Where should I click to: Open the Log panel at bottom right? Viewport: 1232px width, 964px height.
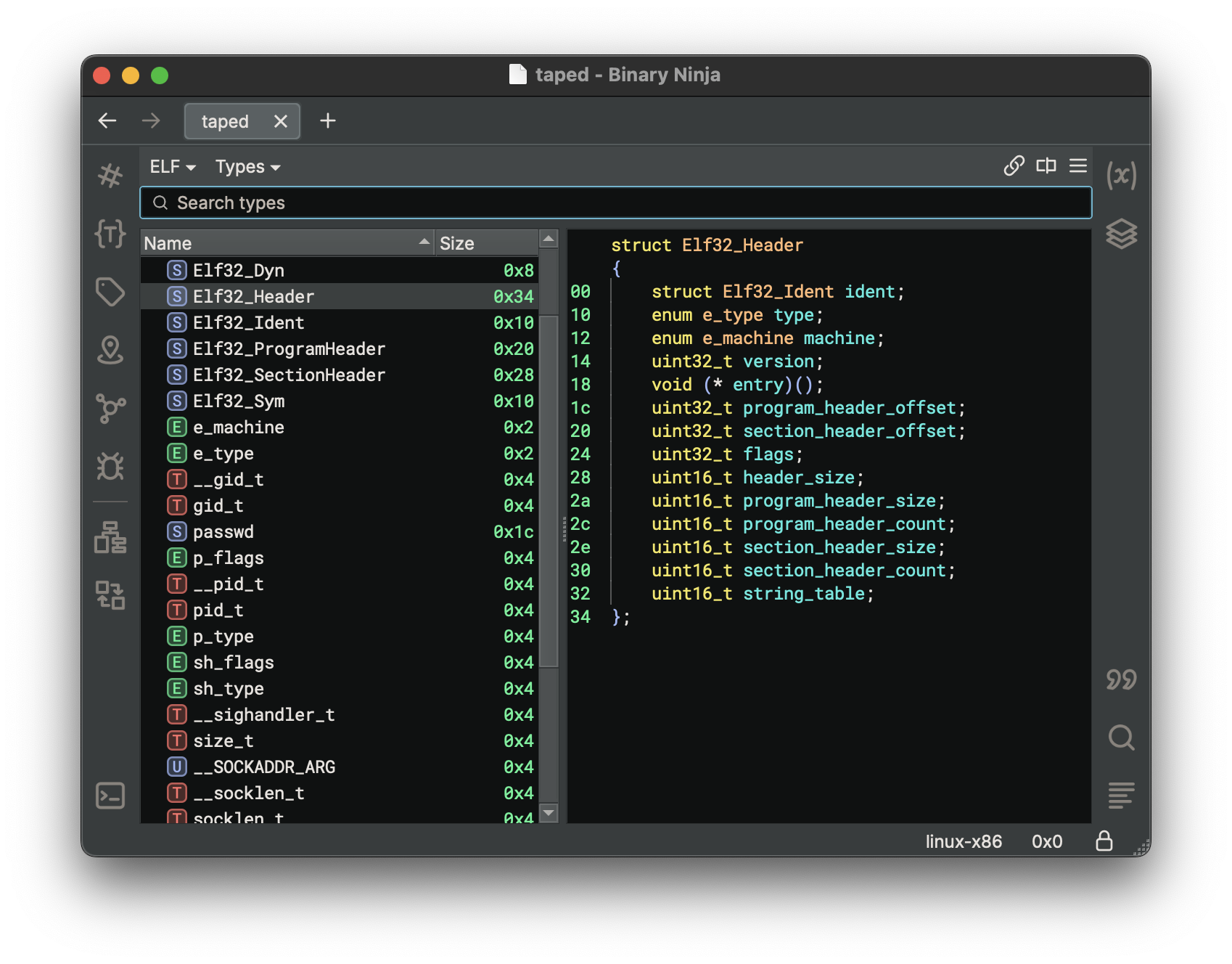[1121, 796]
